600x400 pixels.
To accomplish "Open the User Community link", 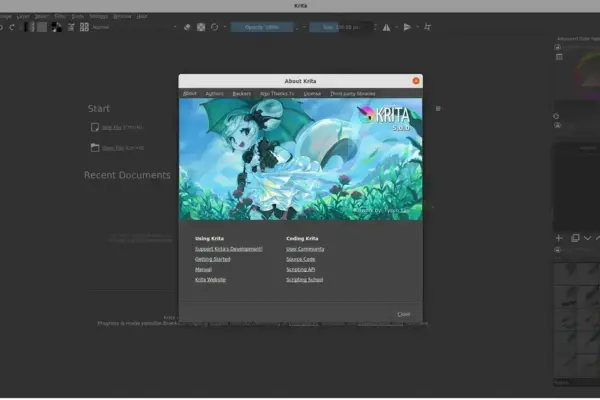I will click(305, 249).
